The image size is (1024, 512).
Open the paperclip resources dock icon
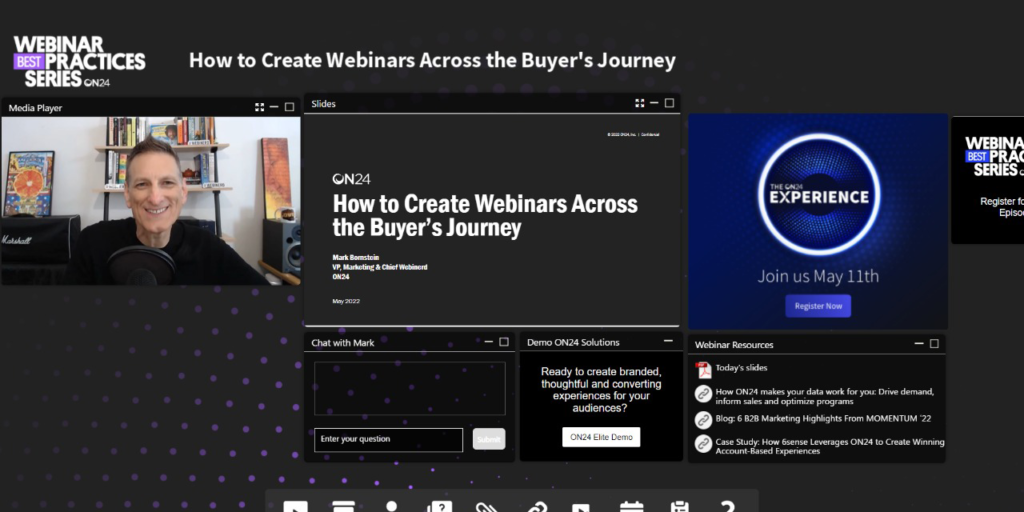tap(487, 506)
